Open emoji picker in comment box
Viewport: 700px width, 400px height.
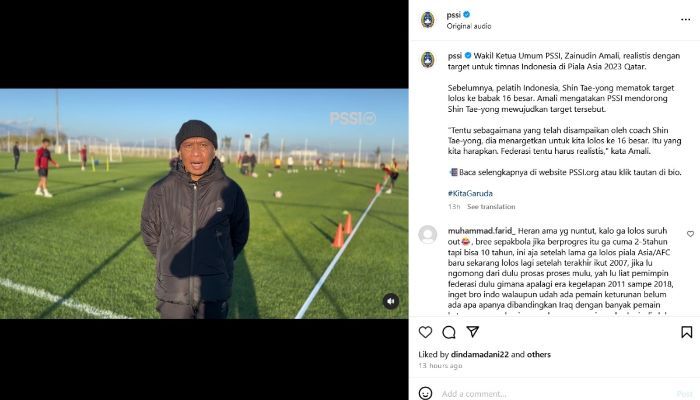point(425,393)
